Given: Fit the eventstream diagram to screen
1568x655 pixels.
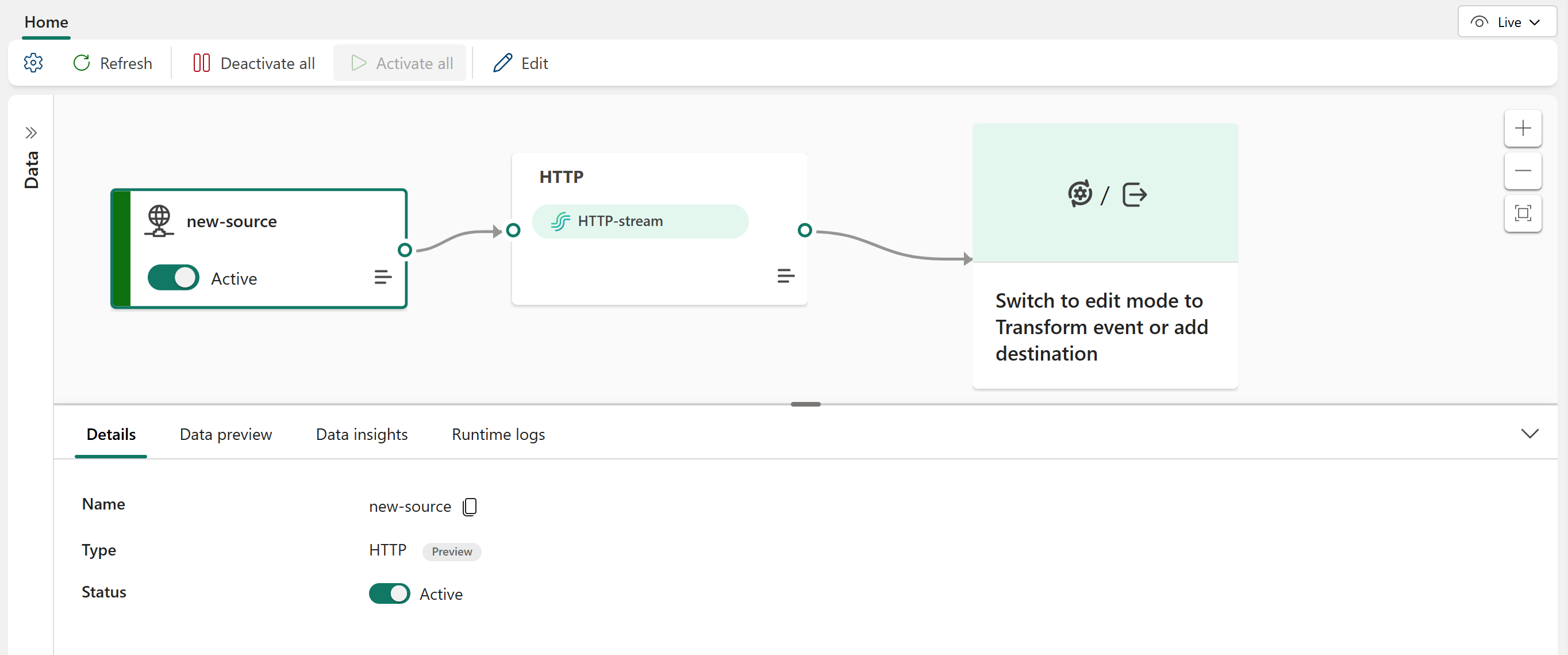Looking at the screenshot, I should point(1523,214).
